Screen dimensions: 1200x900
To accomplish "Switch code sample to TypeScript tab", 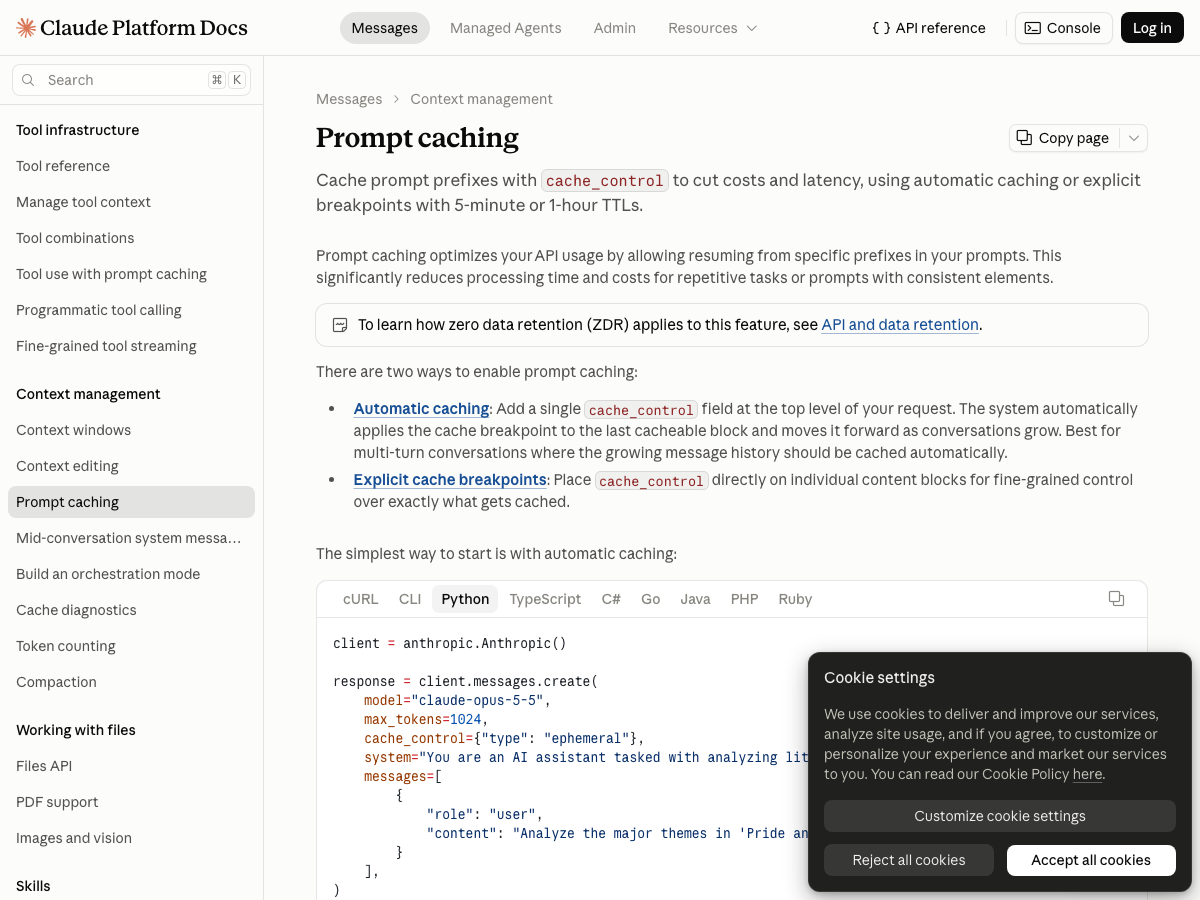I will coord(545,599).
